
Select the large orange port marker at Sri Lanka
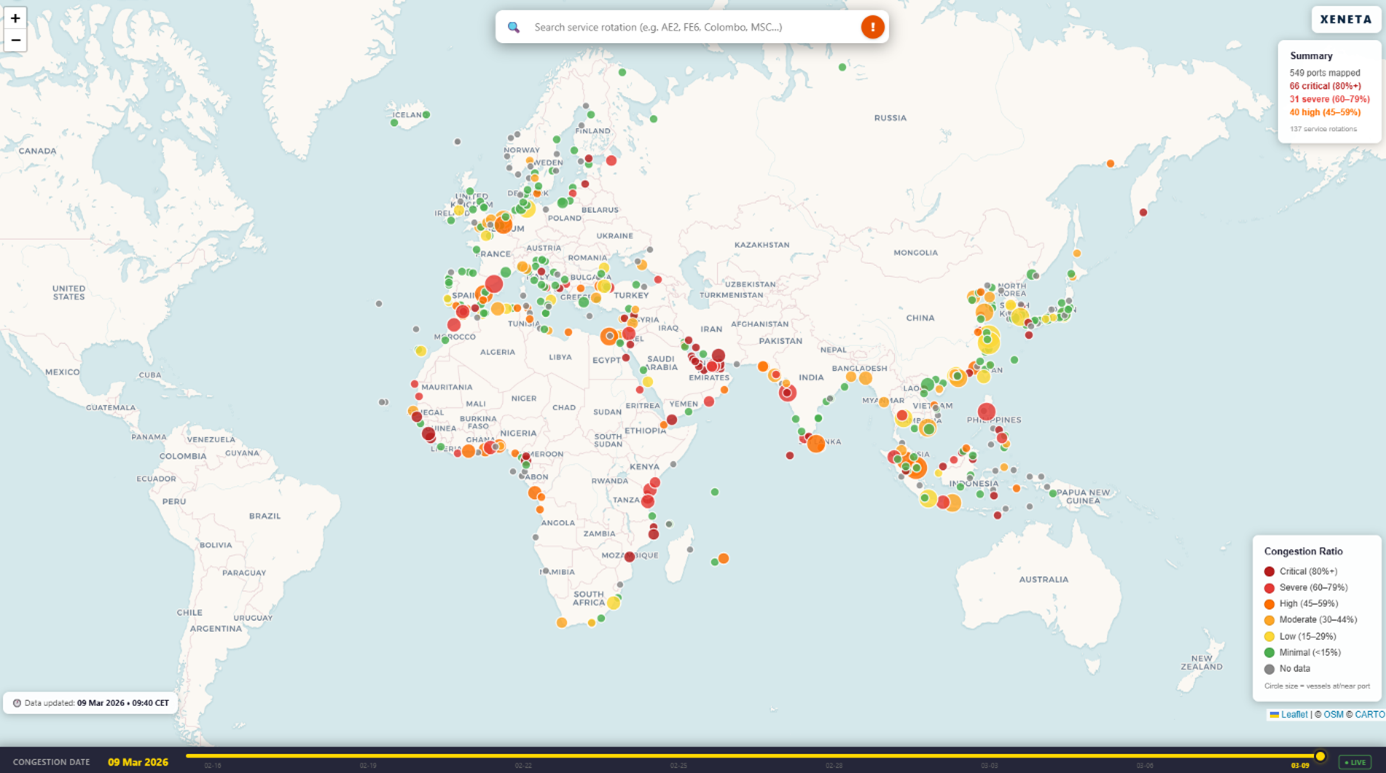816,443
